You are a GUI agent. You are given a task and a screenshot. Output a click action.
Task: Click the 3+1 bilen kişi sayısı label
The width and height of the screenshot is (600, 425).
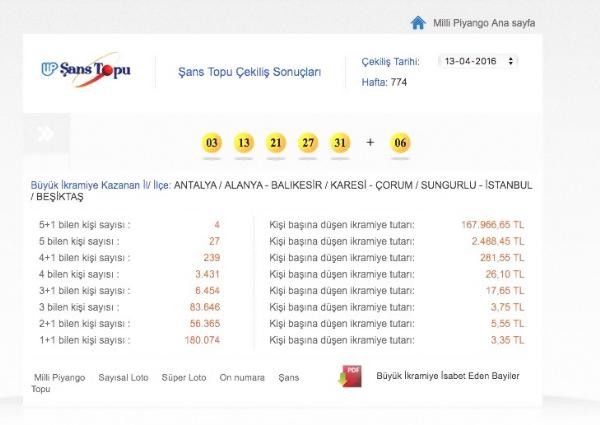(85, 291)
